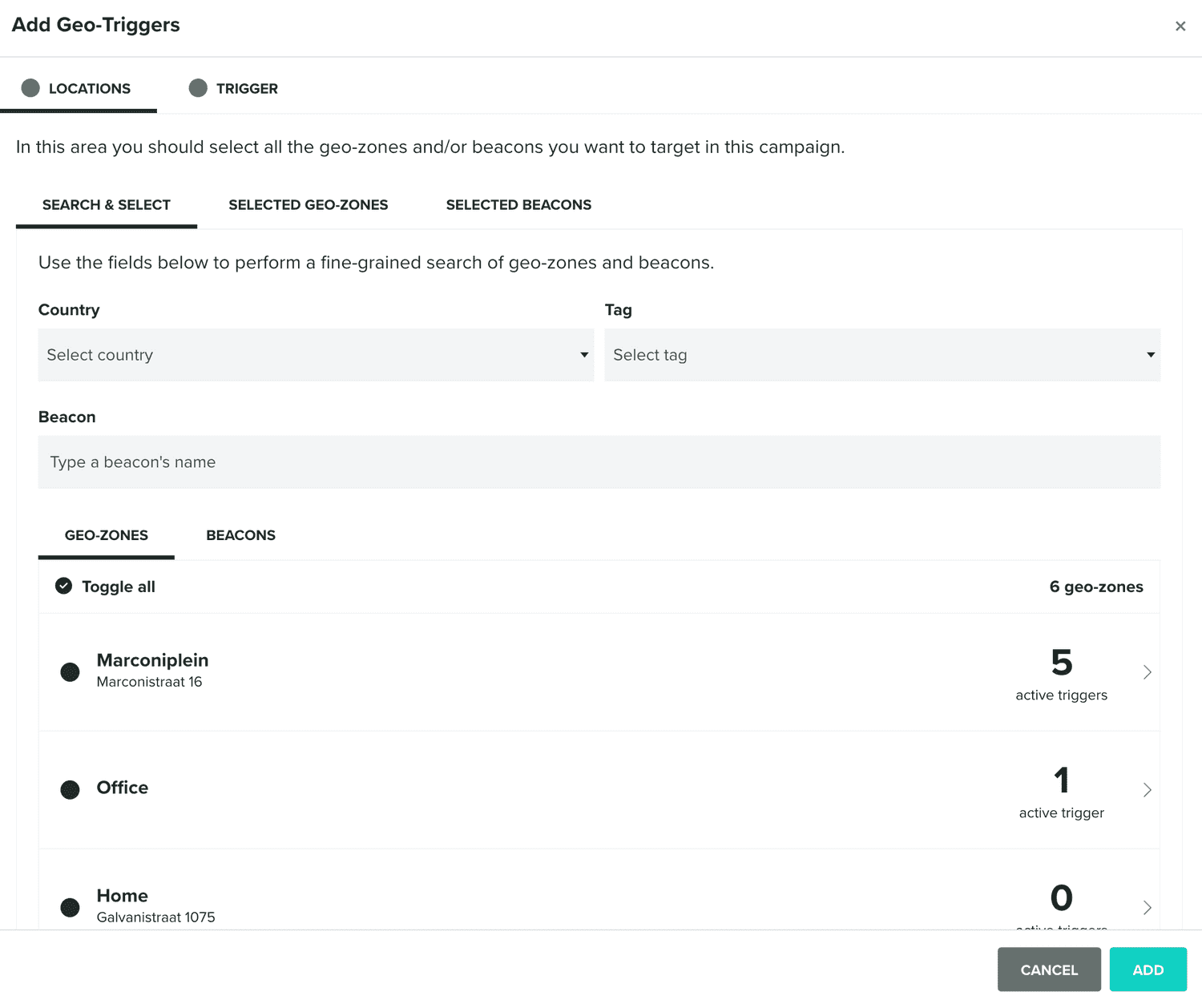Click Home's 0 active triggers count
This screenshot has height=1008, width=1202.
1062,905
